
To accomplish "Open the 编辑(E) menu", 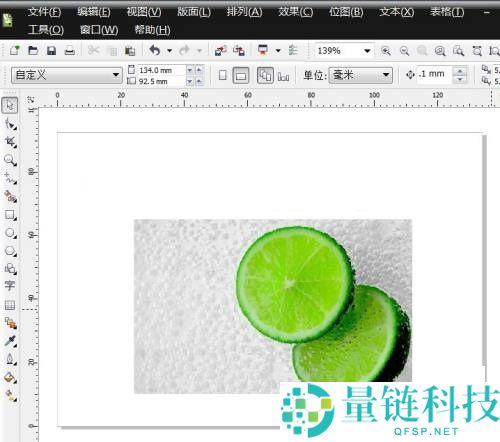I will [94, 12].
